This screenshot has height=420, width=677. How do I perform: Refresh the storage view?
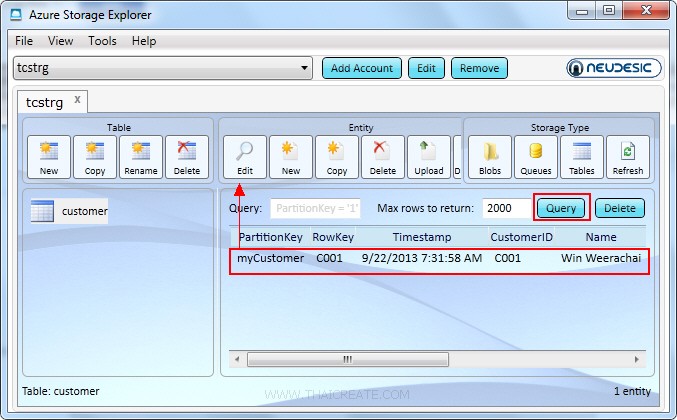click(628, 157)
